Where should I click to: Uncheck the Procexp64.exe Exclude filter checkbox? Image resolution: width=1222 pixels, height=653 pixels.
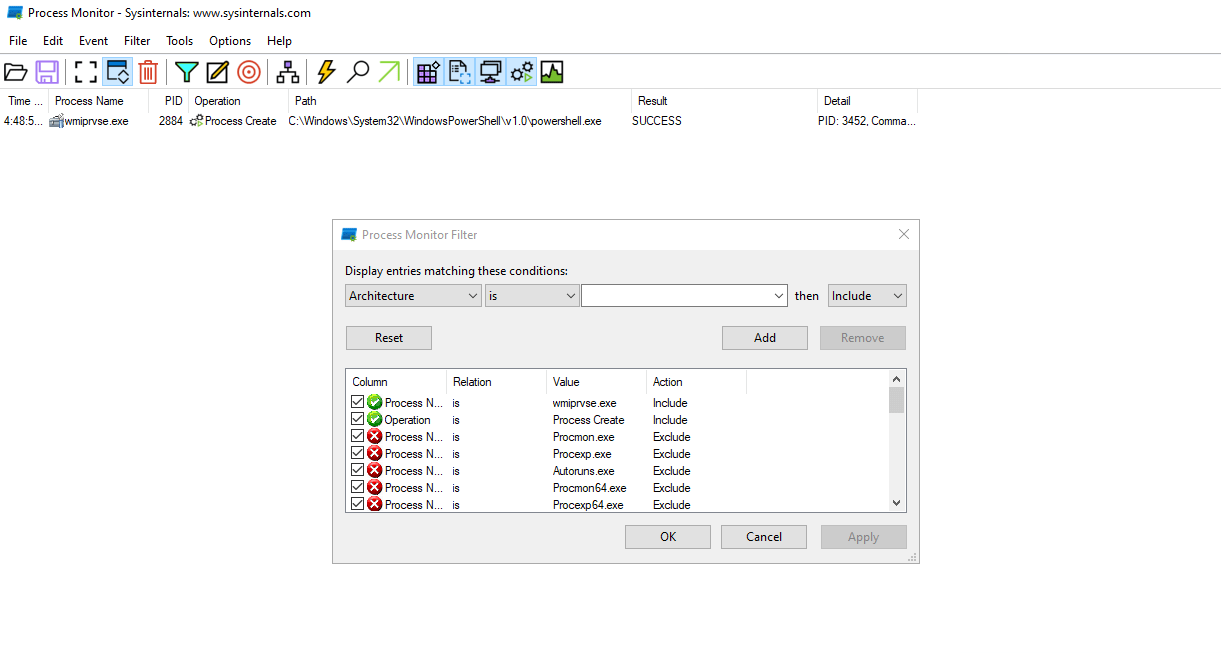pos(358,504)
